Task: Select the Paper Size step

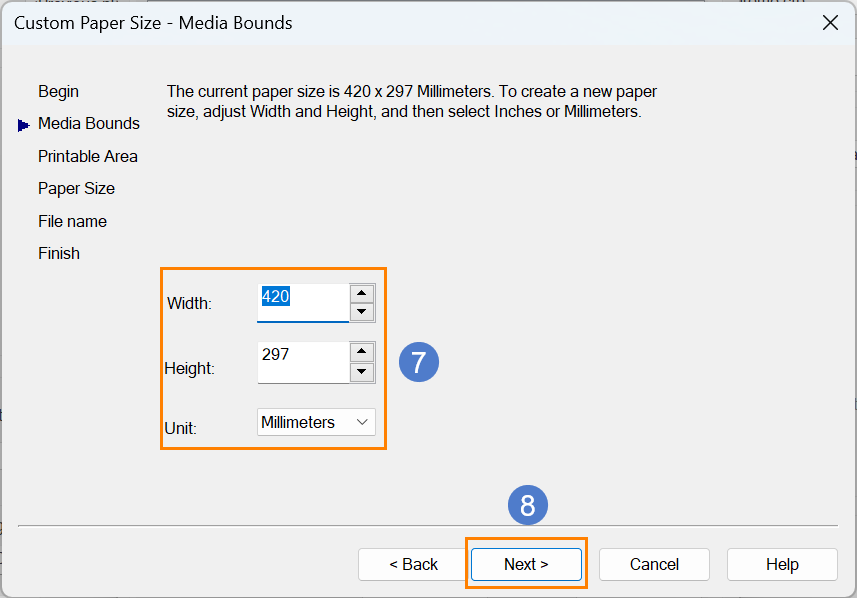Action: click(x=76, y=189)
